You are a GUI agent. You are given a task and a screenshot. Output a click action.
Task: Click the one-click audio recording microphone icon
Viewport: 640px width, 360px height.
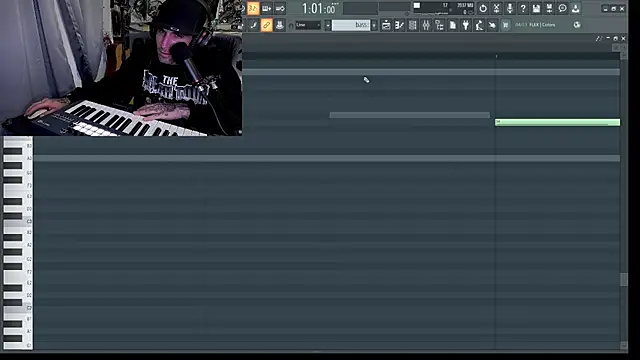[509, 8]
